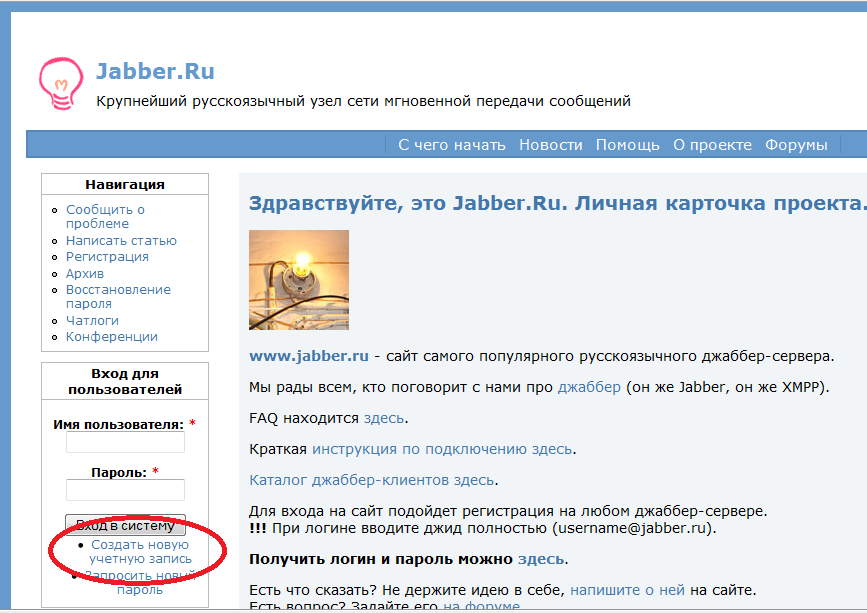
Task: Follow the "джаббер" link in the text
Action: pyautogui.click(x=589, y=387)
